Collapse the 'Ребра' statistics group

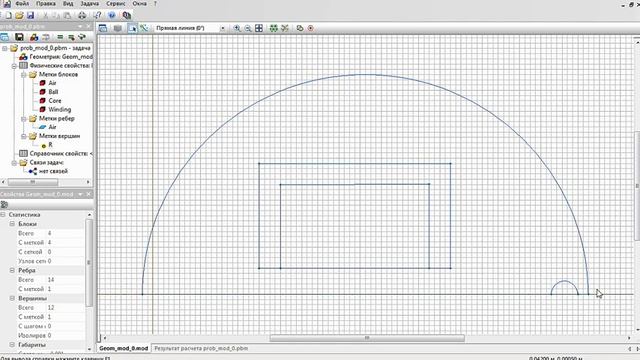click(12, 271)
